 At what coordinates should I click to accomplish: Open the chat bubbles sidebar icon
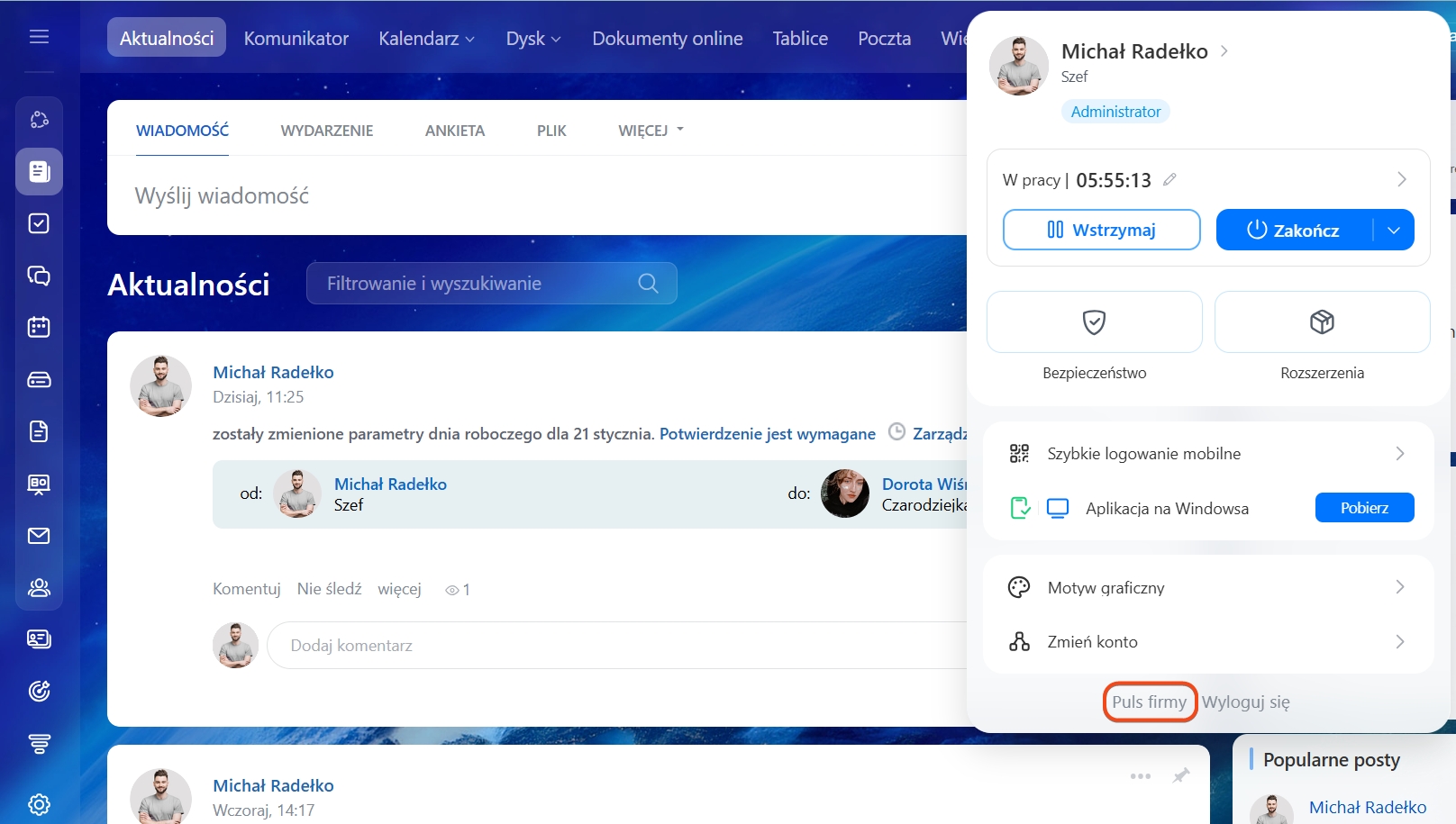click(39, 276)
